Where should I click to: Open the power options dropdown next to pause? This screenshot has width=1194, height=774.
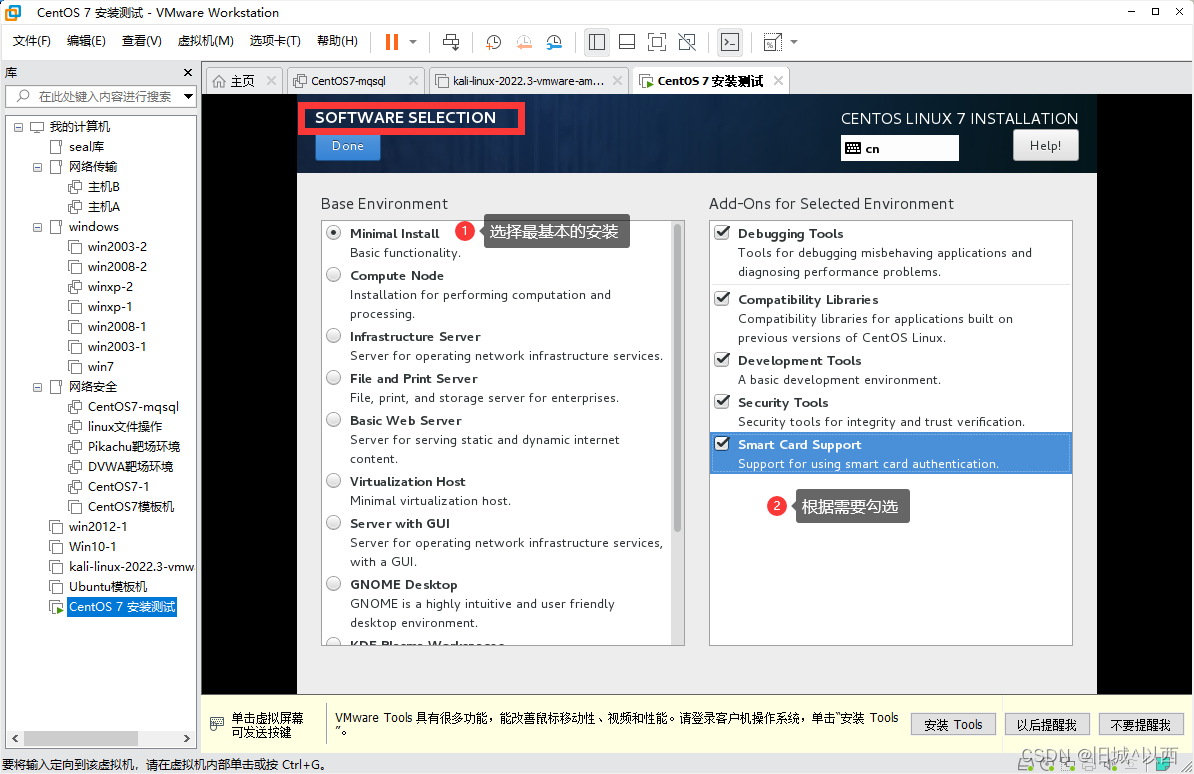click(x=413, y=42)
